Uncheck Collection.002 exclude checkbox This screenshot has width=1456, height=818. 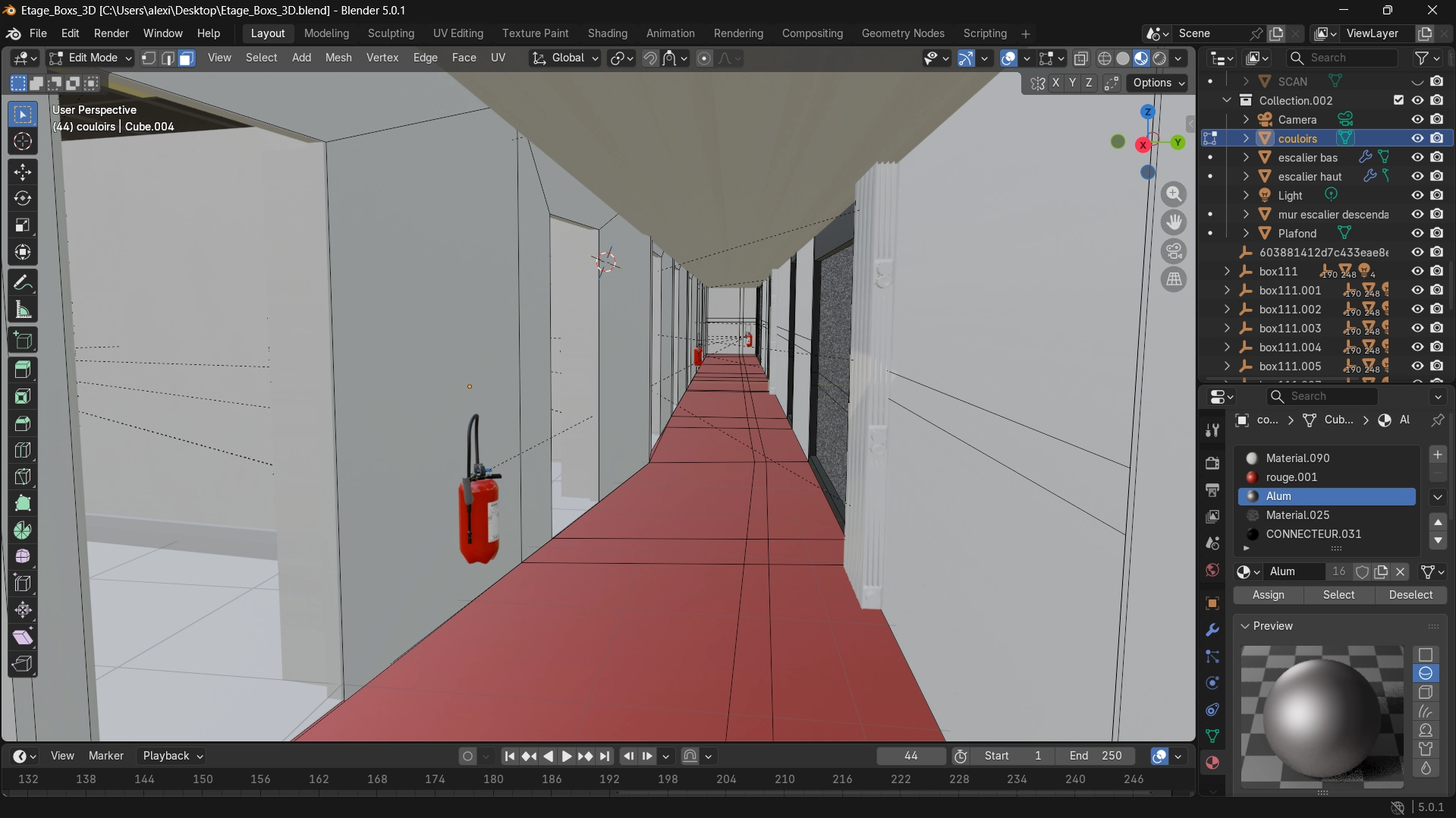click(1398, 100)
